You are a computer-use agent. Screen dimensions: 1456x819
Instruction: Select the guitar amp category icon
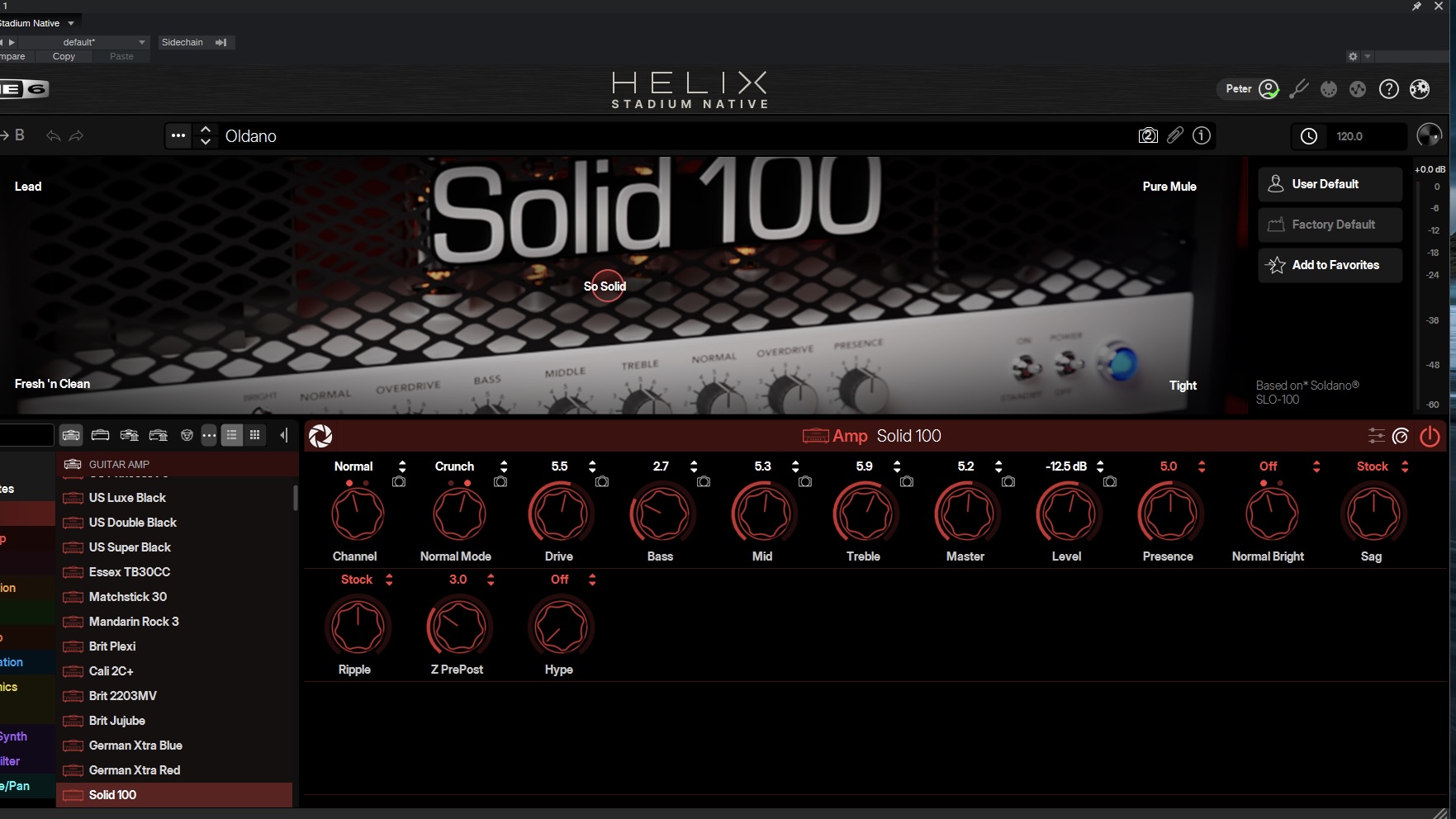click(x=72, y=435)
